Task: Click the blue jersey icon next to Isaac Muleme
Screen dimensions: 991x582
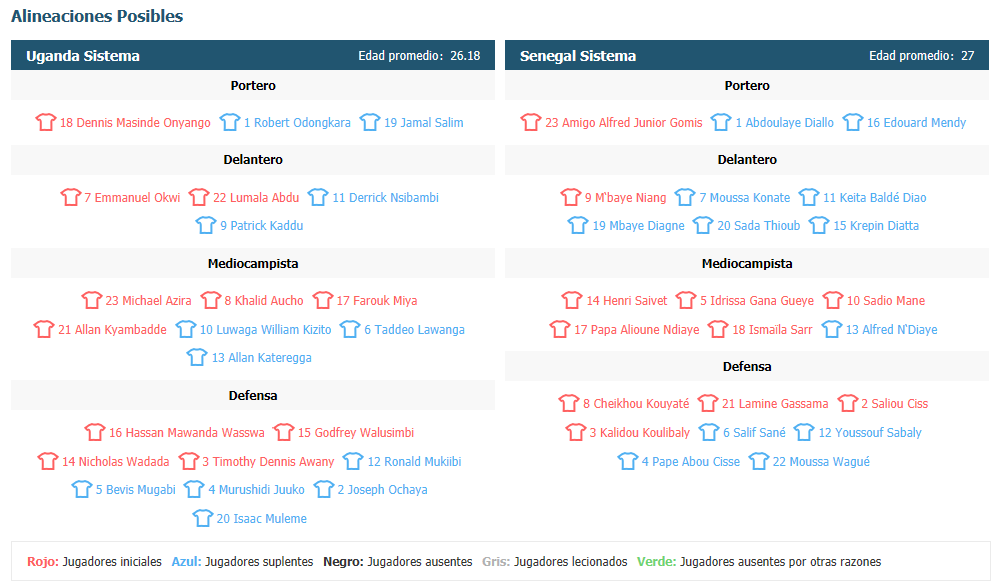Action: coord(203,518)
